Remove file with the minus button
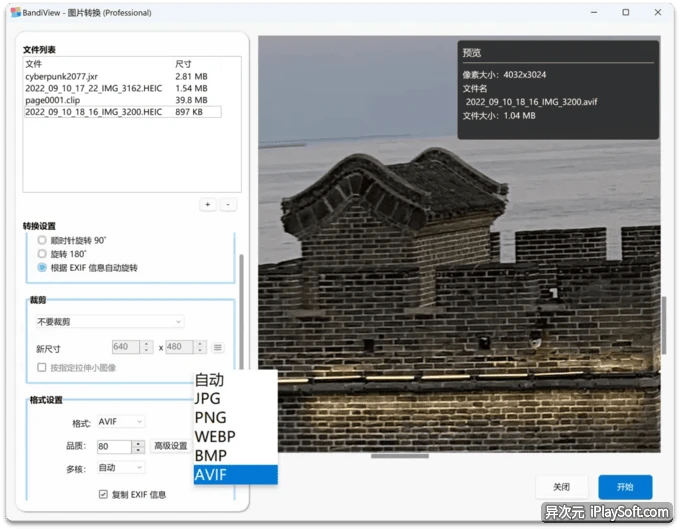This screenshot has width=680, height=530. click(x=228, y=205)
